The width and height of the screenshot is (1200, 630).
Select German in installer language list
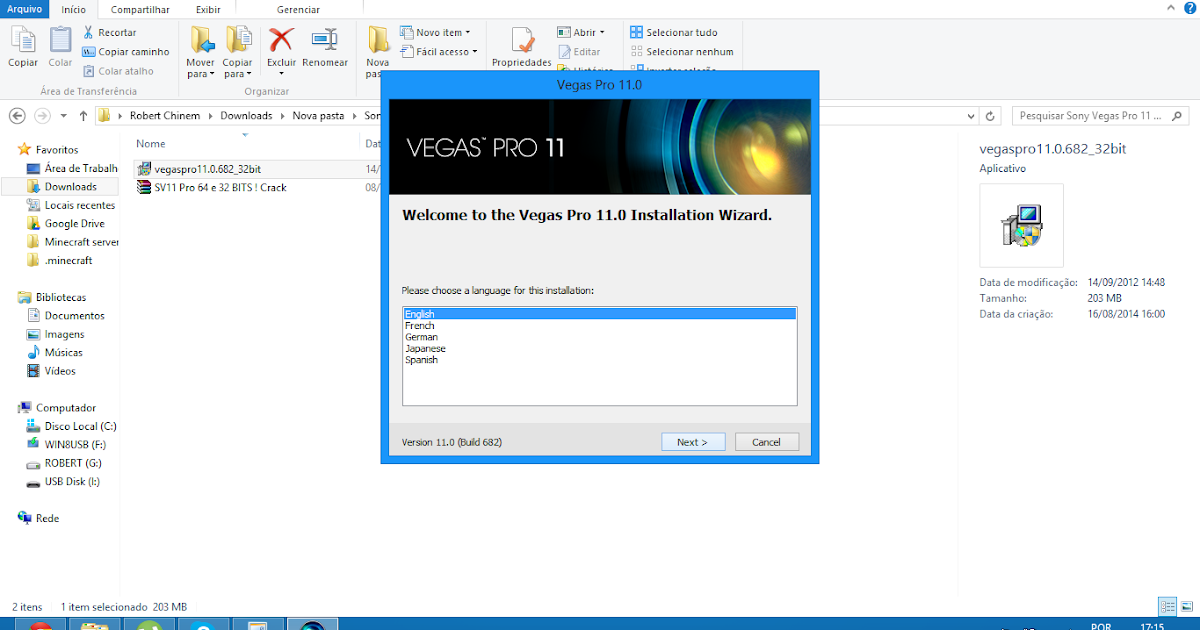pos(599,337)
